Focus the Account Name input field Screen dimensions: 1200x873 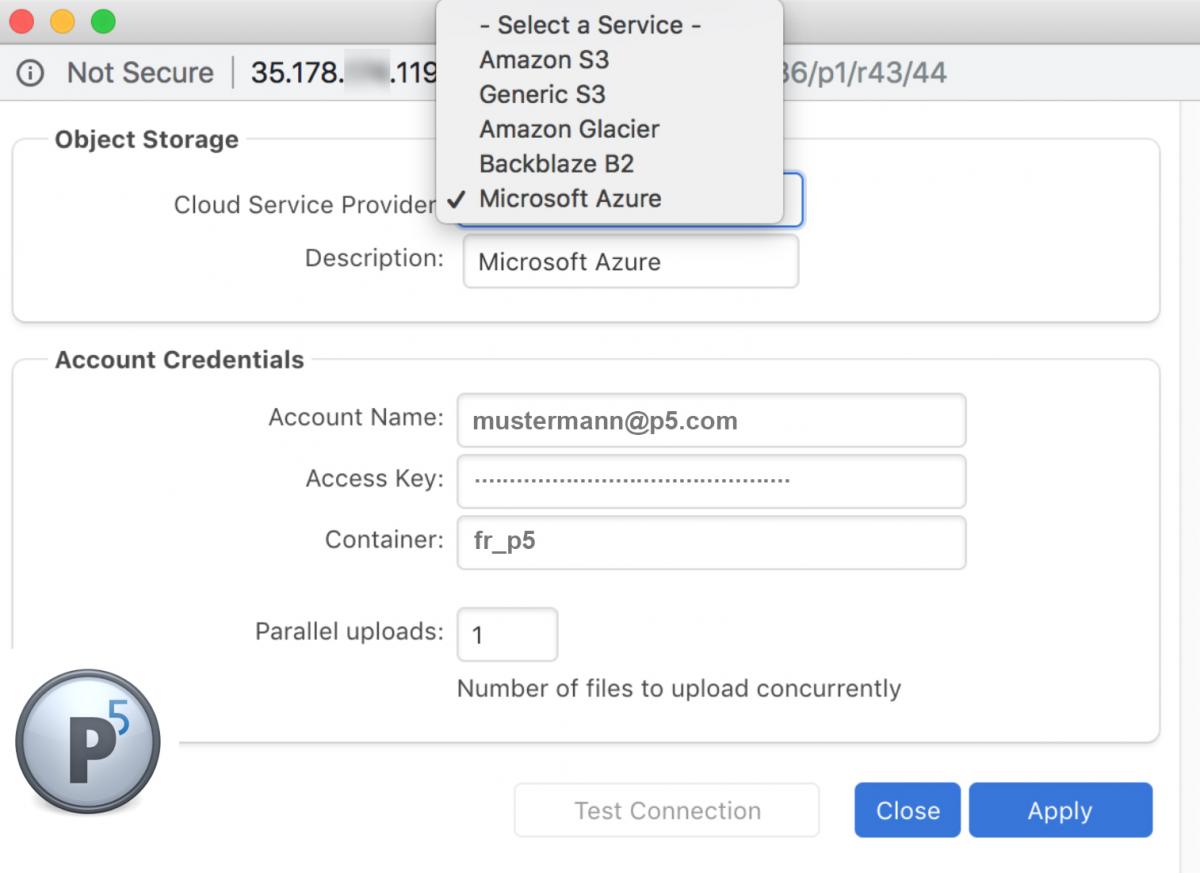[x=710, y=421]
